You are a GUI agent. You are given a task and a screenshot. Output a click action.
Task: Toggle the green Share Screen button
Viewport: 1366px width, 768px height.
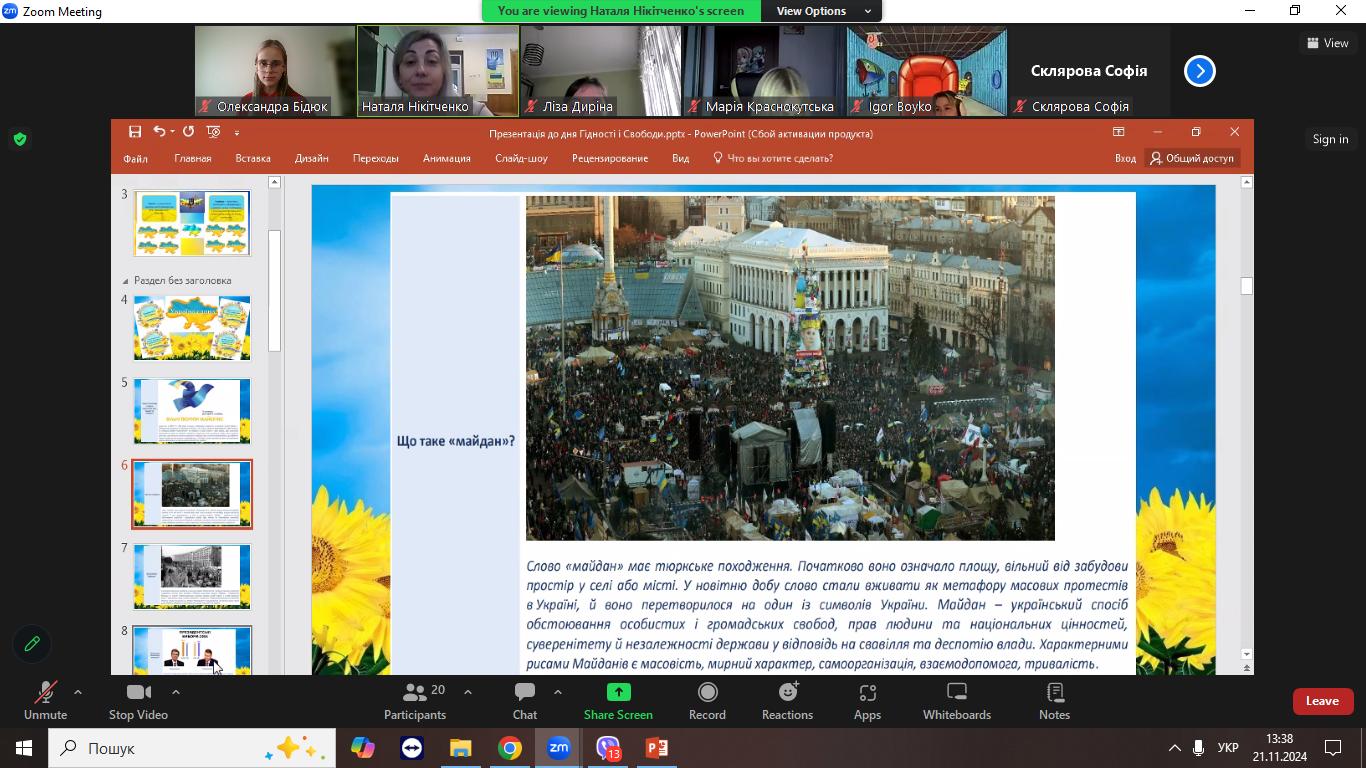[618, 693]
